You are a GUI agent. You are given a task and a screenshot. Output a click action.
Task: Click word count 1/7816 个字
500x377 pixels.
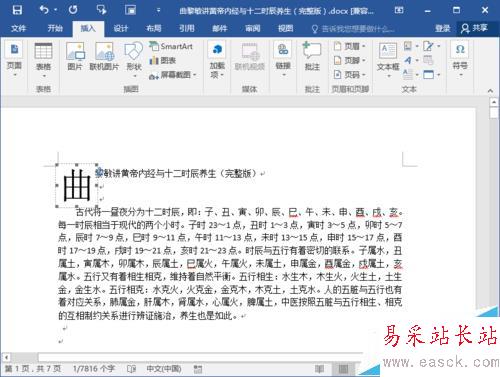(94, 369)
